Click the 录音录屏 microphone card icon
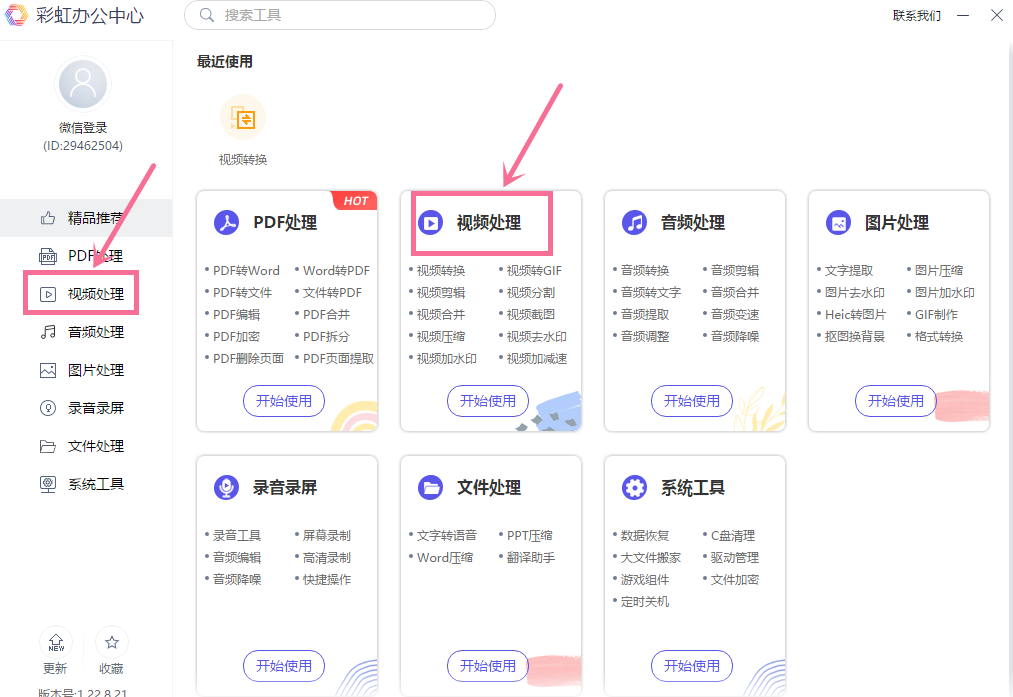 [x=227, y=487]
